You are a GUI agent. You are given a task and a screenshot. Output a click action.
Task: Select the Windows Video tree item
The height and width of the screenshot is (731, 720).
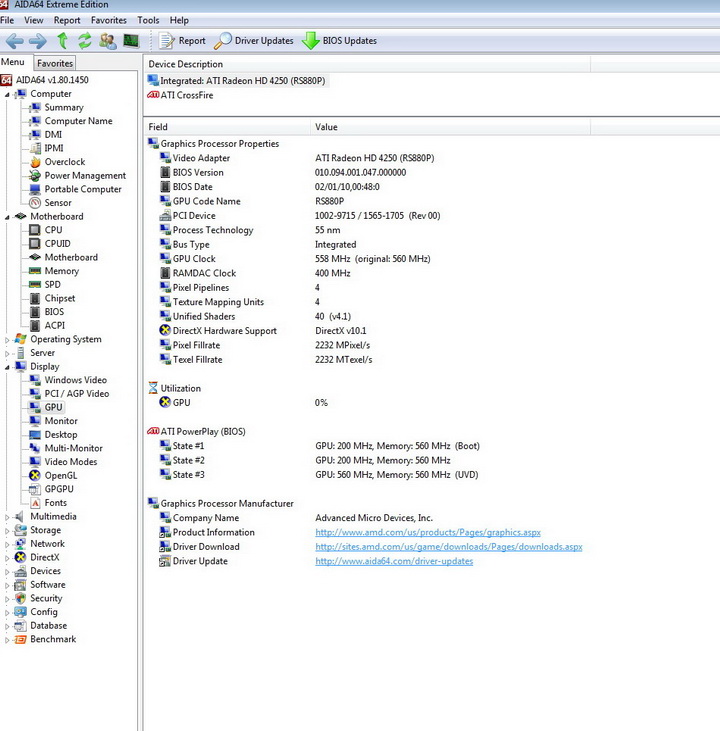(x=76, y=380)
